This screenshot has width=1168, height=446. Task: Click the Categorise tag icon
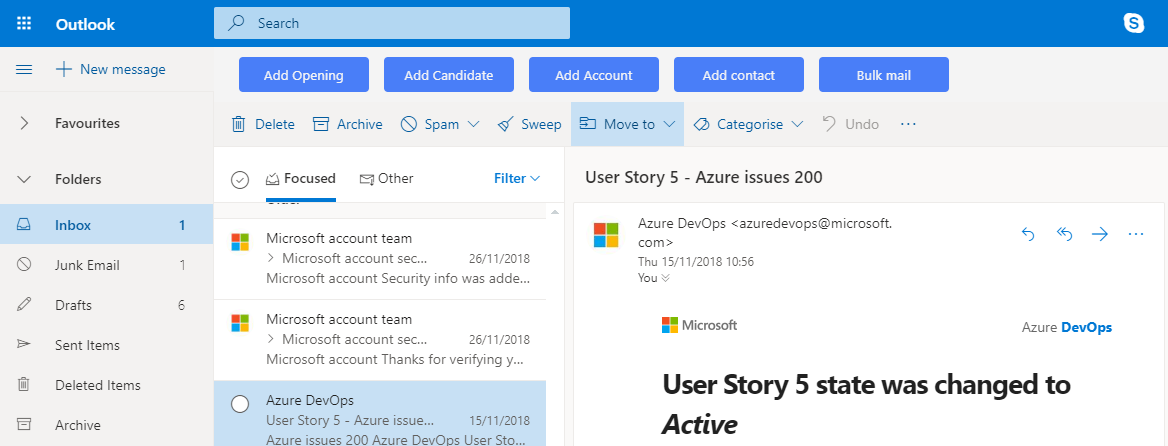pos(701,124)
